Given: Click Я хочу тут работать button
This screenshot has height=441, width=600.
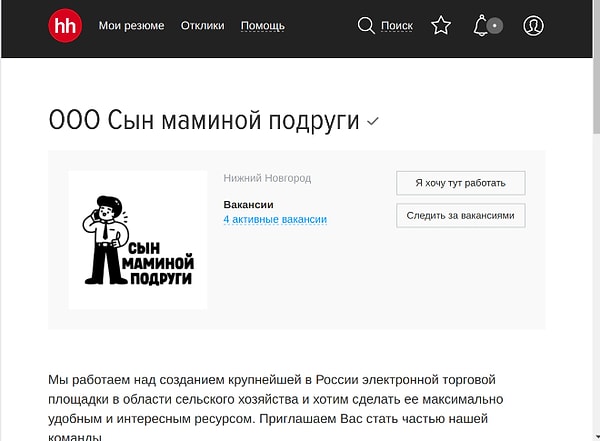Looking at the screenshot, I should [x=461, y=183].
